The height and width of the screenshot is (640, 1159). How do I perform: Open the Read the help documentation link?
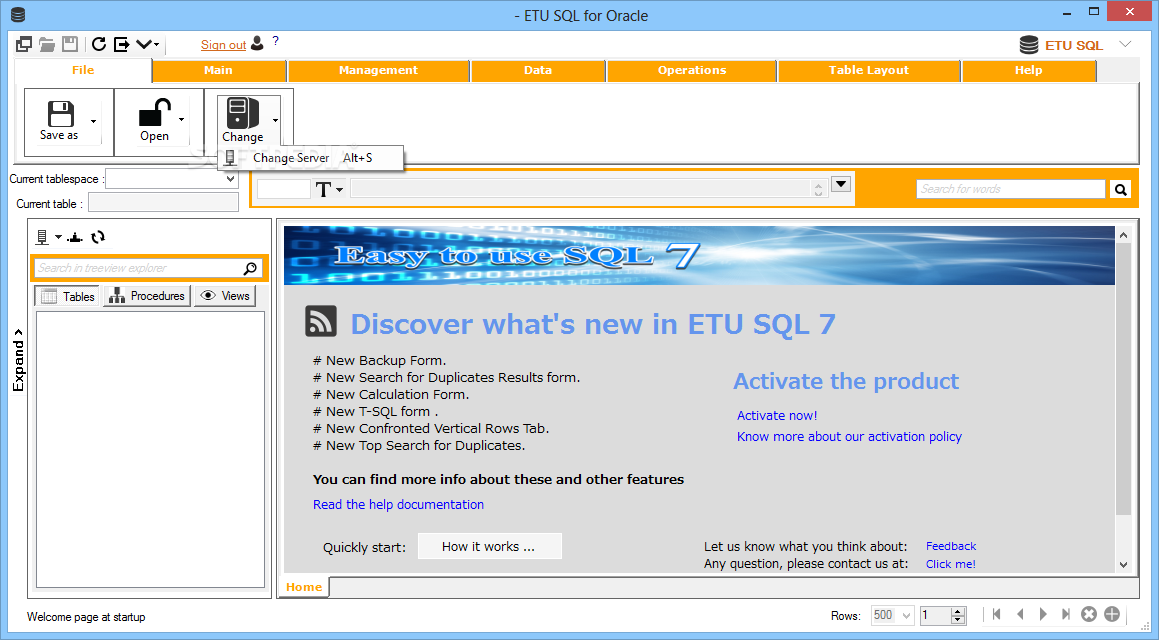(x=398, y=505)
